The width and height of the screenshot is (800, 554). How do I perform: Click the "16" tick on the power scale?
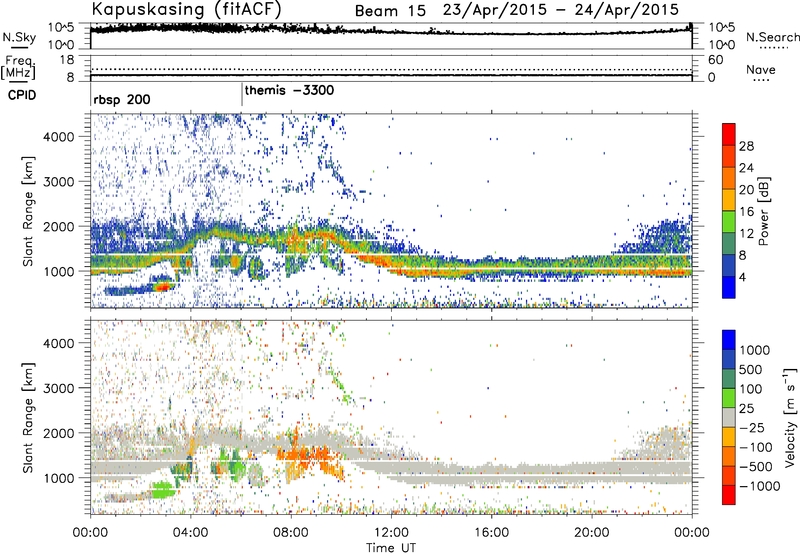point(746,212)
